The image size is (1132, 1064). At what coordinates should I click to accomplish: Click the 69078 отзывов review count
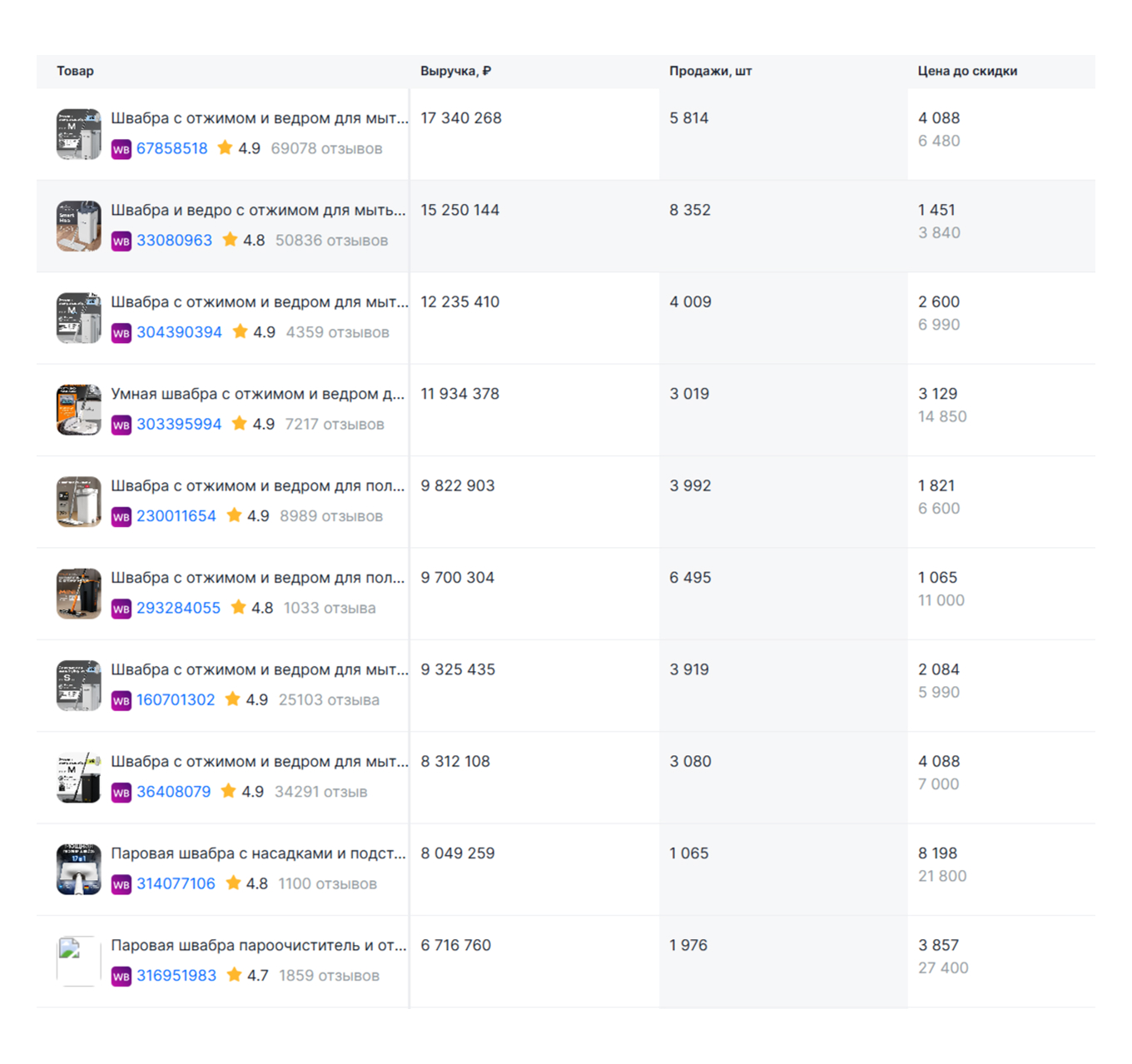click(x=326, y=149)
